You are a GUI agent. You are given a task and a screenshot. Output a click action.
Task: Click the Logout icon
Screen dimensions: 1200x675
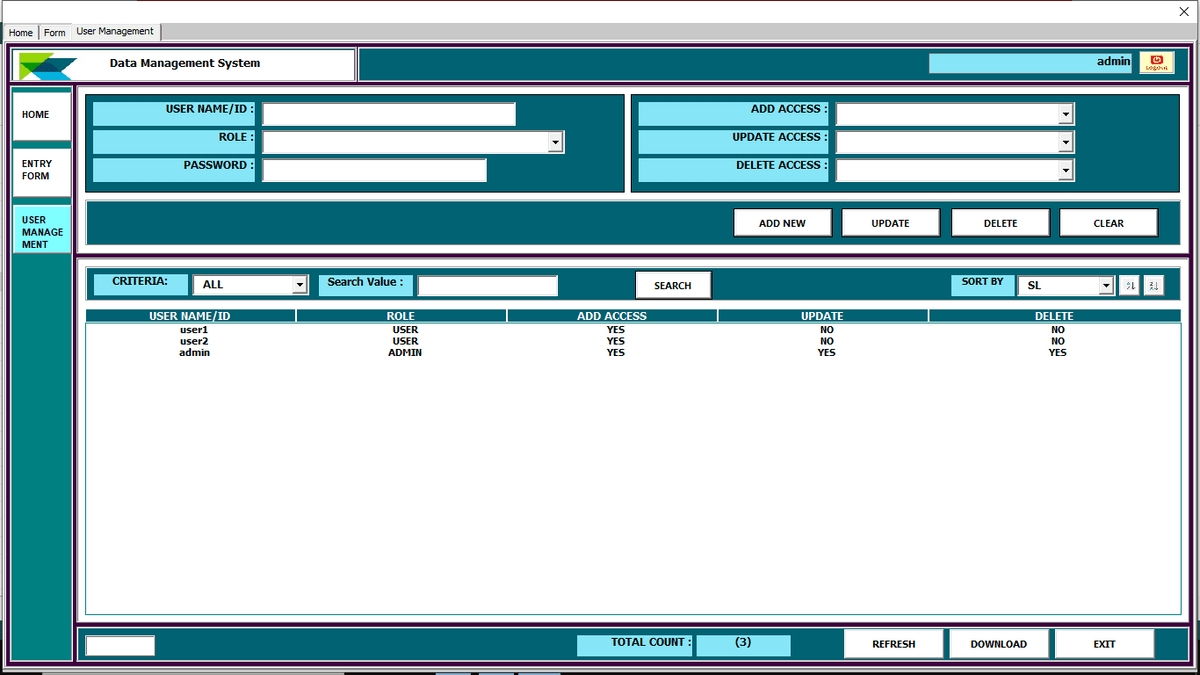(1156, 62)
